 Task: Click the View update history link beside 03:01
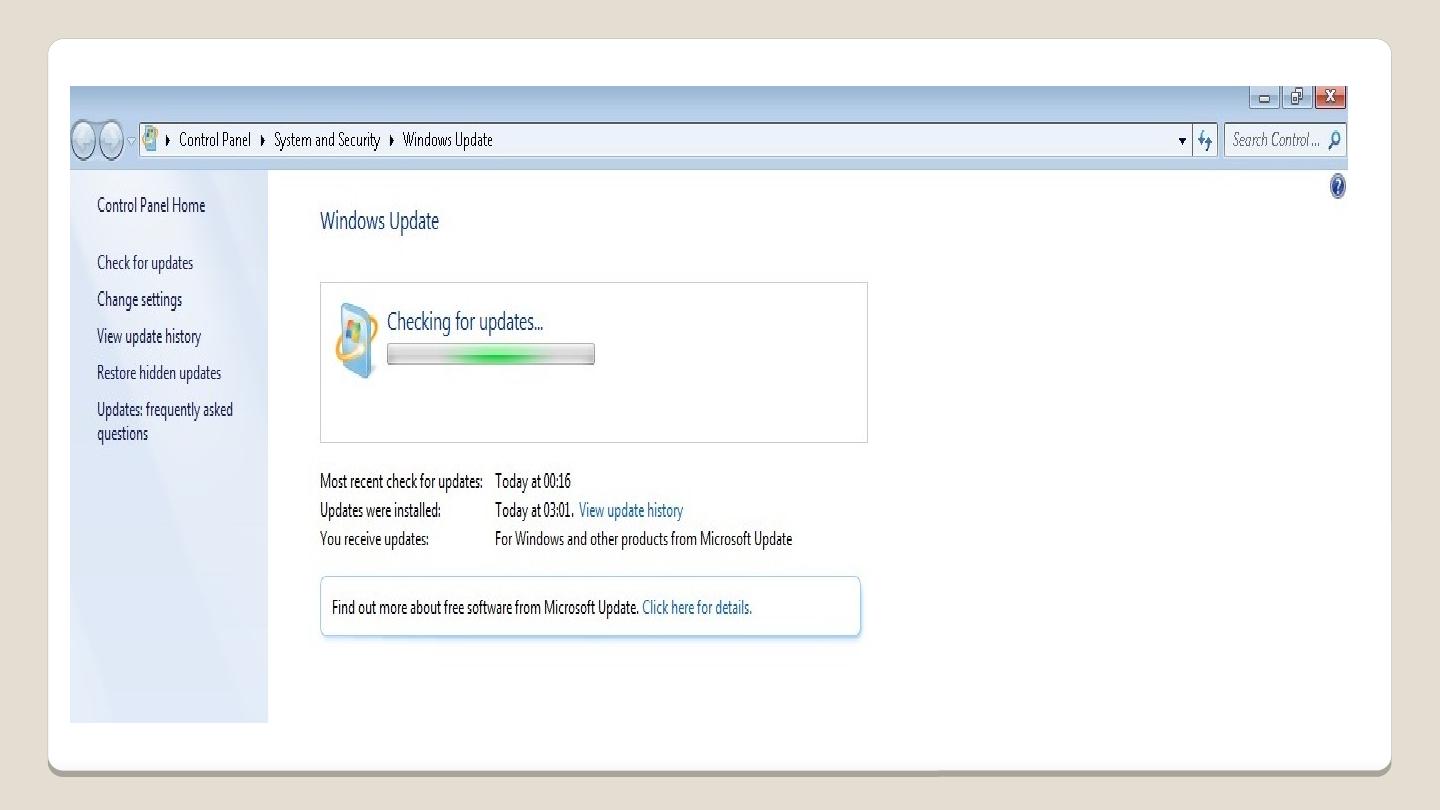coord(631,510)
